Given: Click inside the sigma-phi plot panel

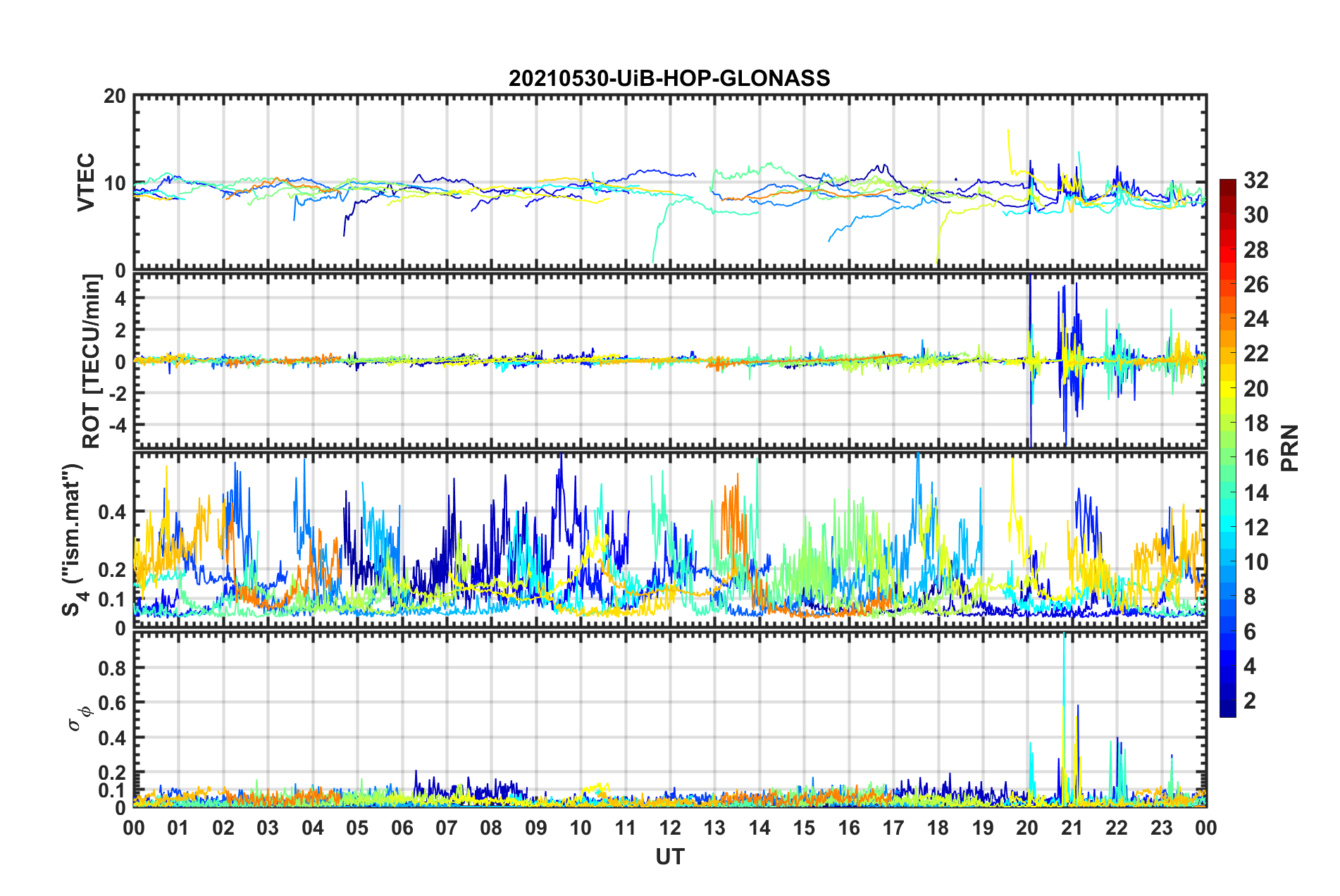Looking at the screenshot, I should click(670, 719).
